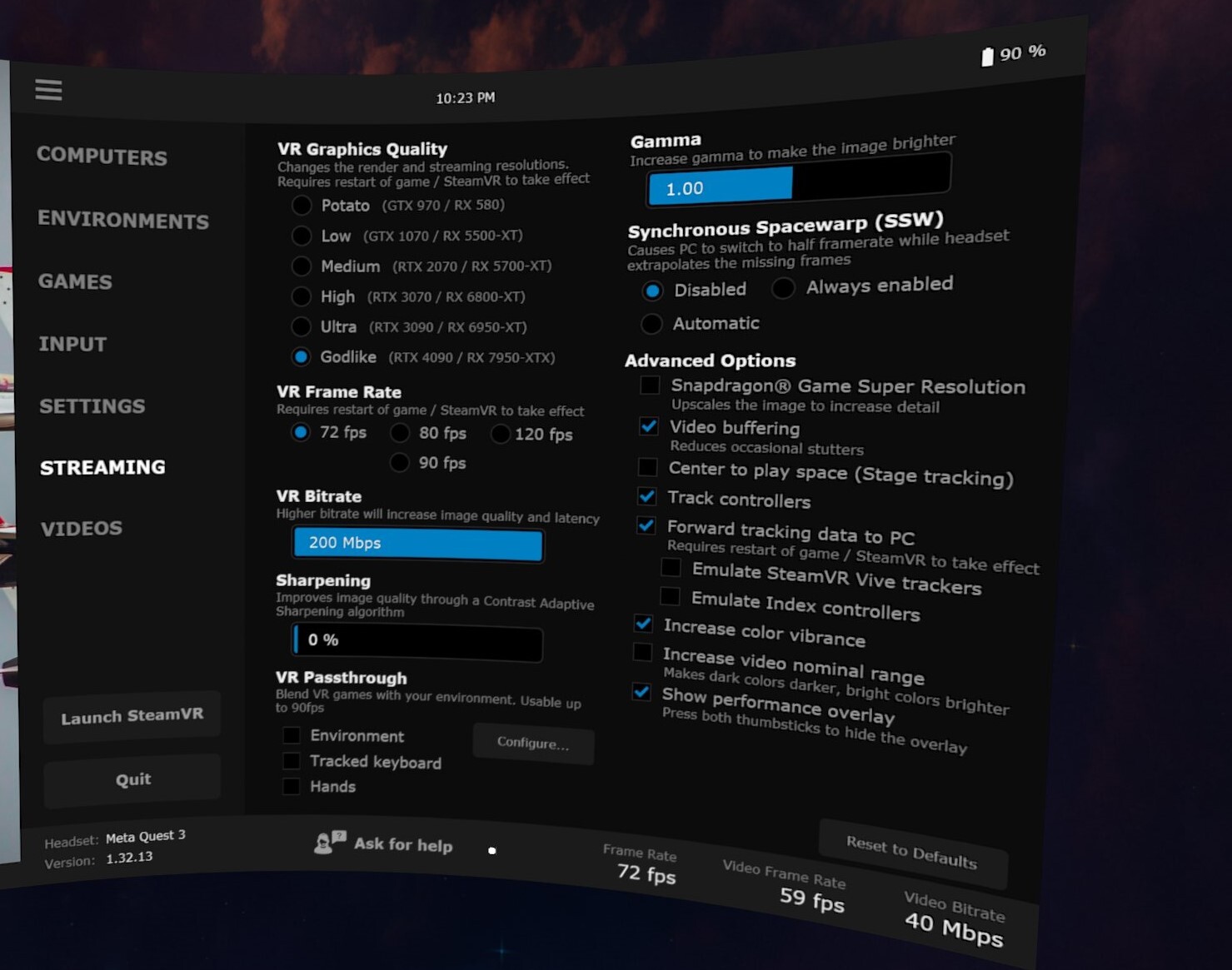Pick High graphics quality

click(x=301, y=296)
